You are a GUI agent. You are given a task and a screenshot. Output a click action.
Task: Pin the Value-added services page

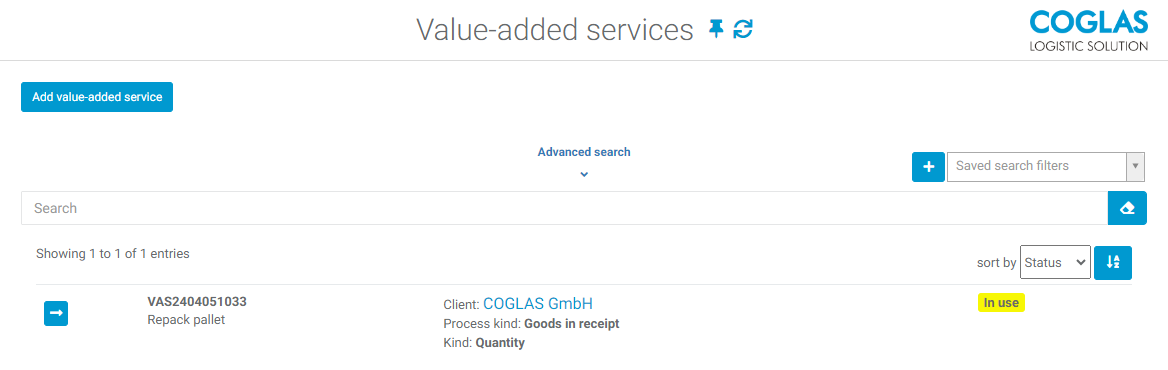tap(715, 30)
